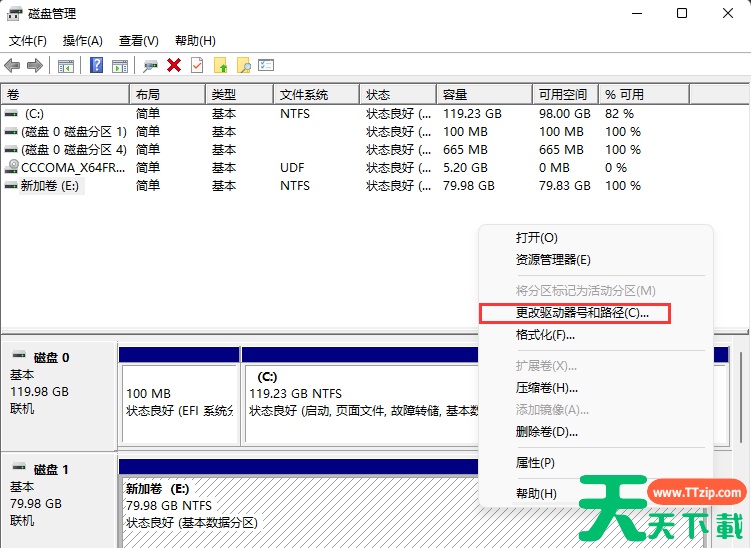Click the folder with magnifier icon

[243, 65]
